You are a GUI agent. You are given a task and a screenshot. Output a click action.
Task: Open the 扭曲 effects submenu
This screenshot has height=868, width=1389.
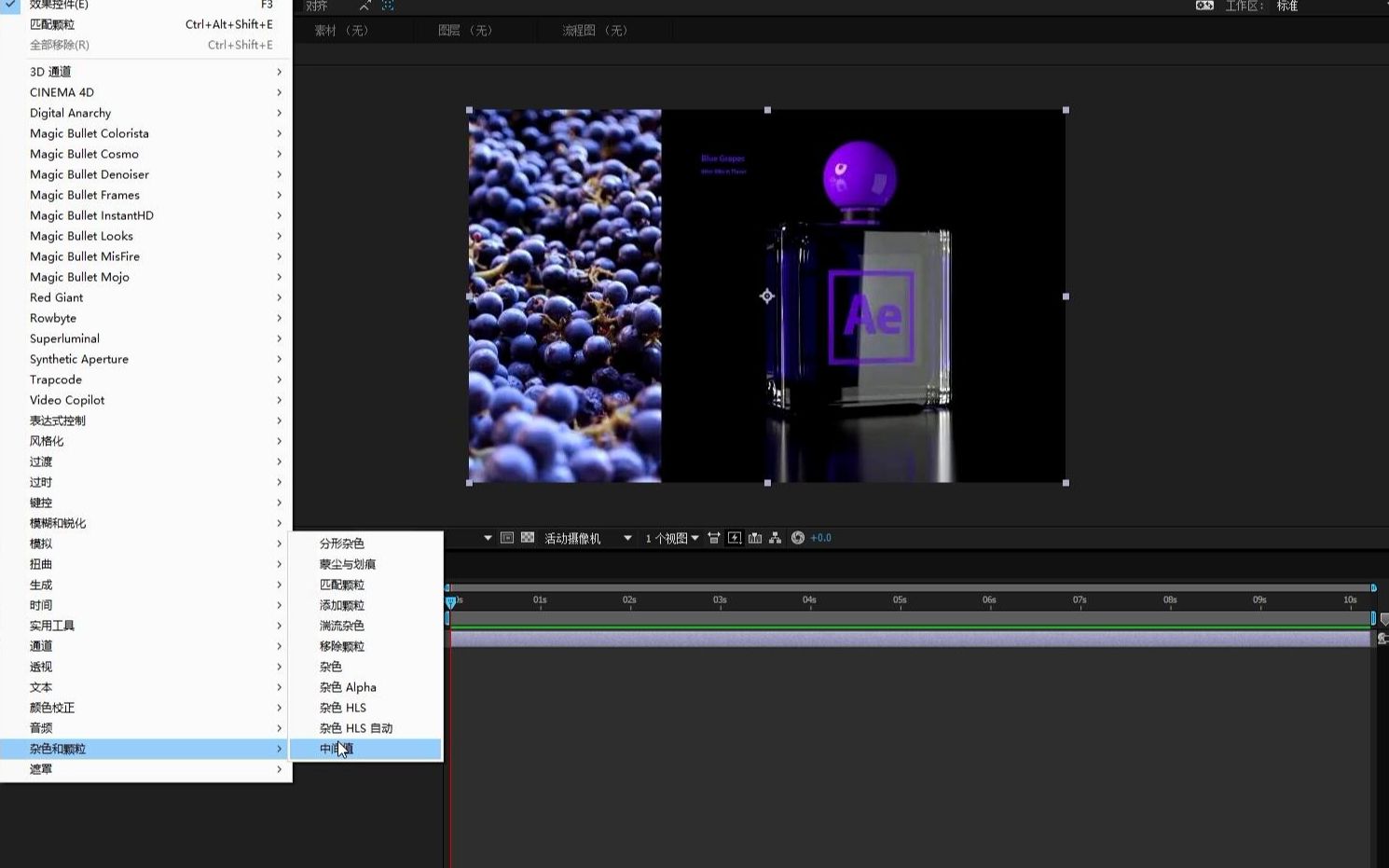pos(146,564)
